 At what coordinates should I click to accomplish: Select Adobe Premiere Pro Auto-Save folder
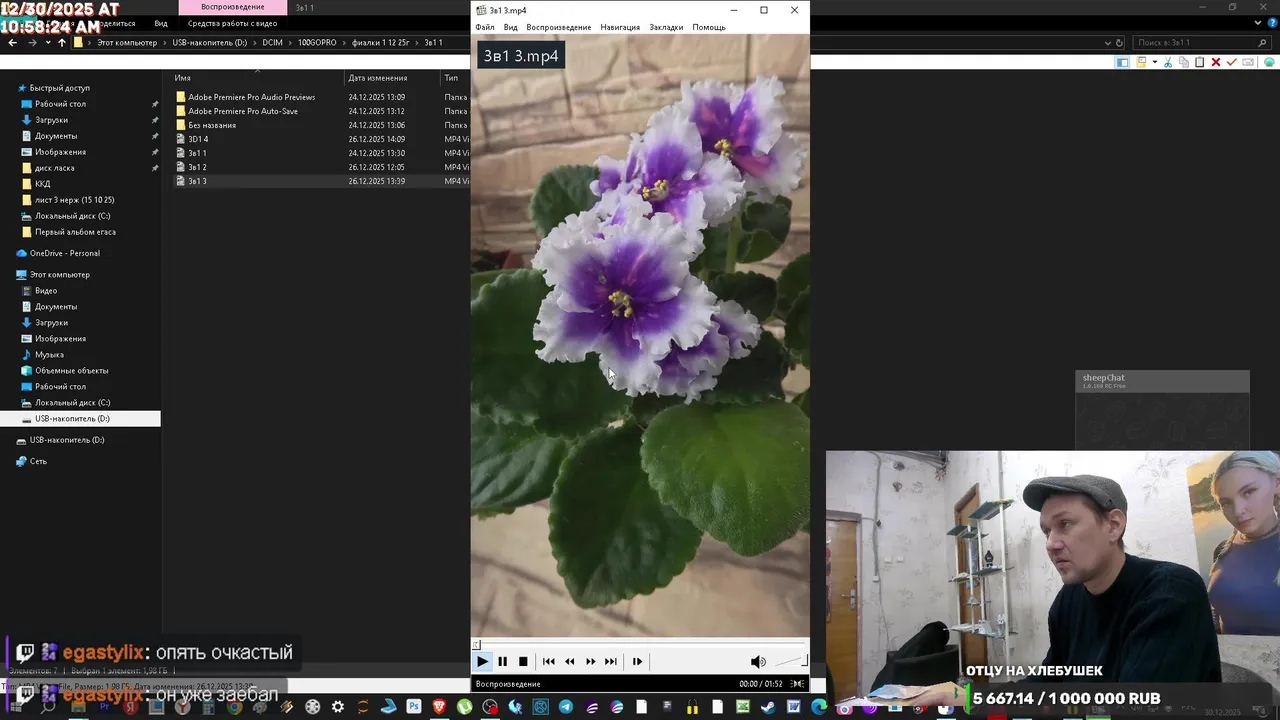coord(242,111)
